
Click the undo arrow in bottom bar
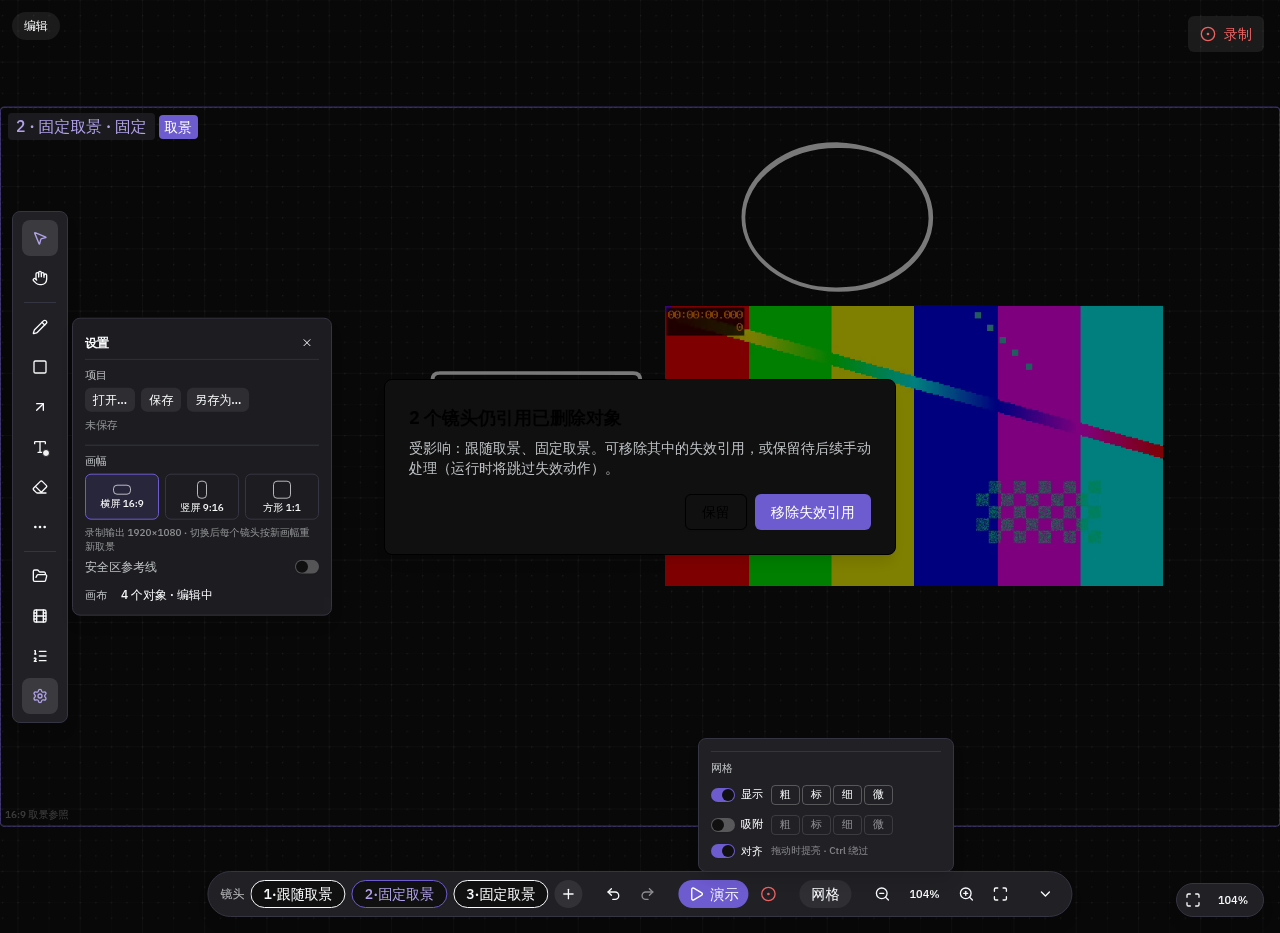[x=613, y=894]
